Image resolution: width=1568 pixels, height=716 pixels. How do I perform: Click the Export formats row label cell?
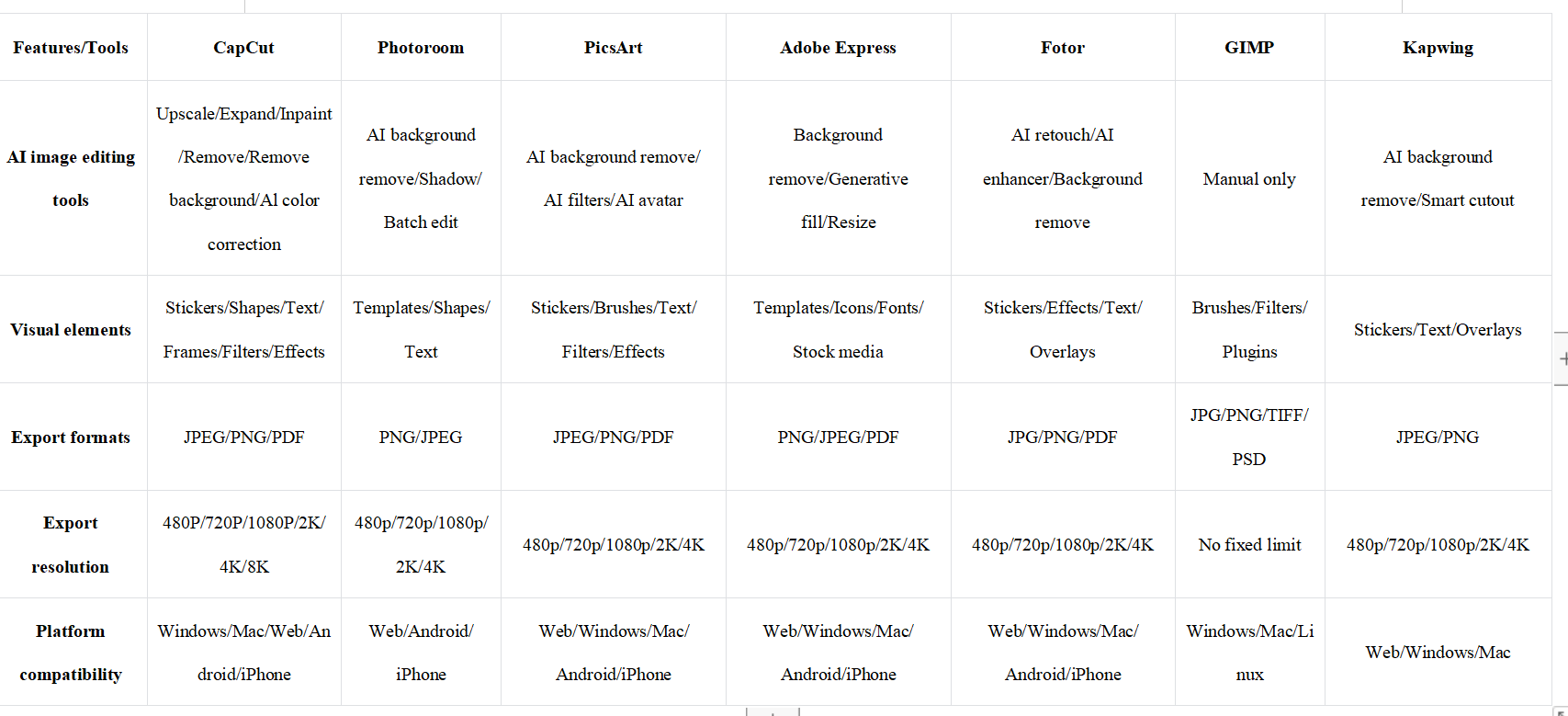click(71, 438)
